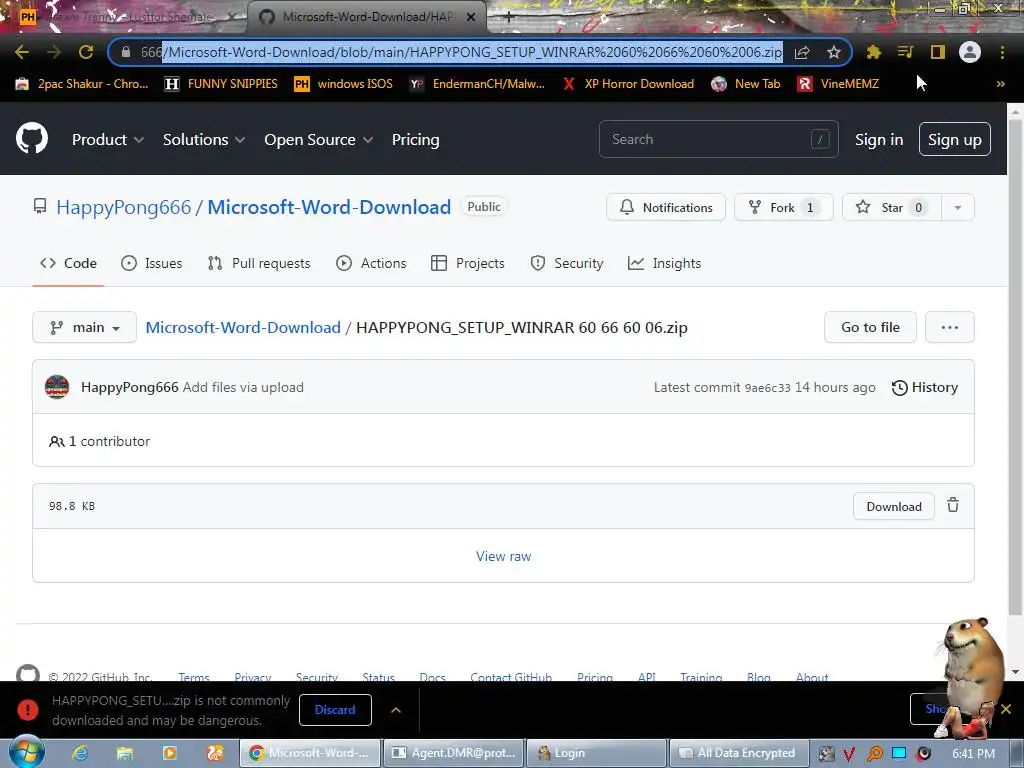
Task: Reload the page with refresh icon
Action: [x=86, y=52]
